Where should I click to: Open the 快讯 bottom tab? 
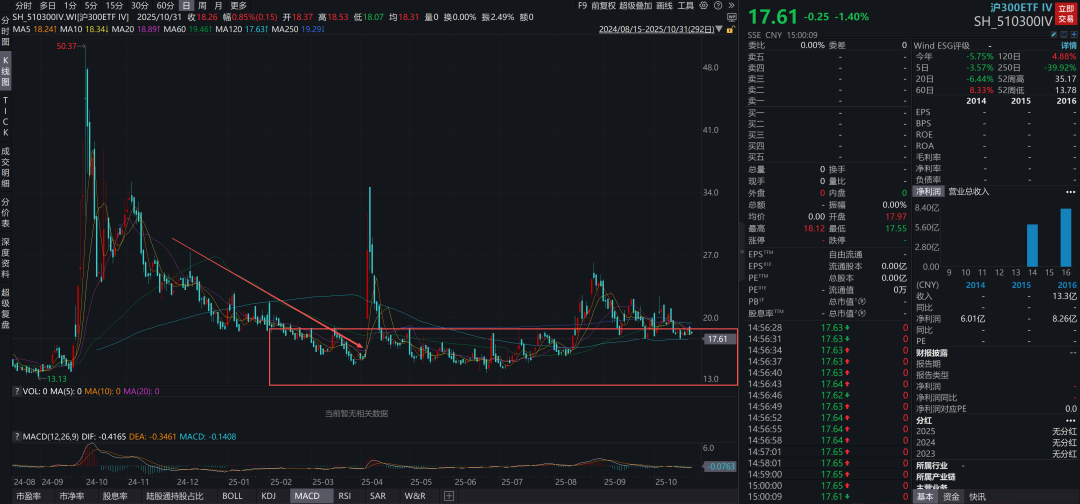(977, 496)
